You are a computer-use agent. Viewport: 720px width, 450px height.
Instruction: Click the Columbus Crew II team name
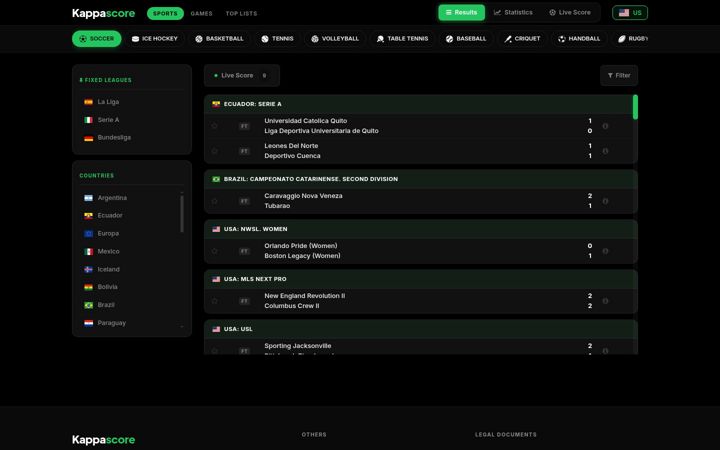[x=292, y=306]
